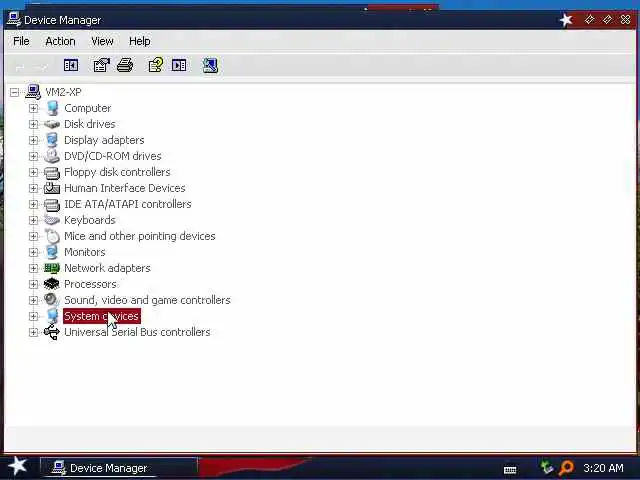This screenshot has height=480, width=640.
Task: Click the Show/Hide Action Pane toolbar icon
Action: [179, 65]
